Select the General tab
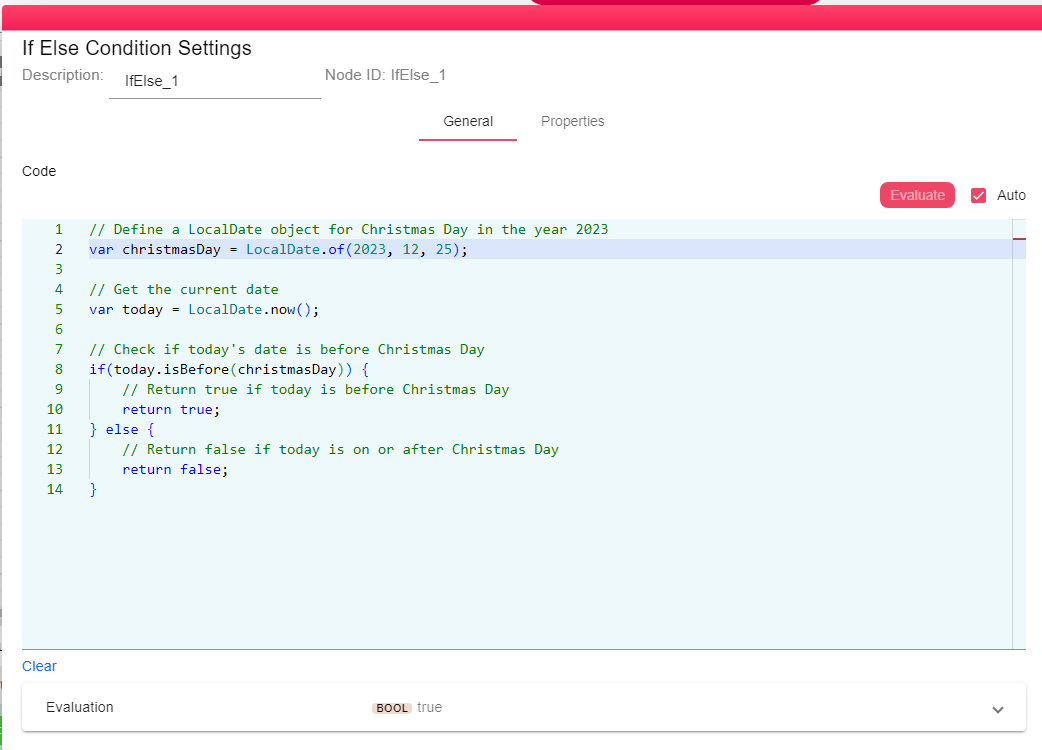Screen dimensions: 1042x750 [468, 121]
